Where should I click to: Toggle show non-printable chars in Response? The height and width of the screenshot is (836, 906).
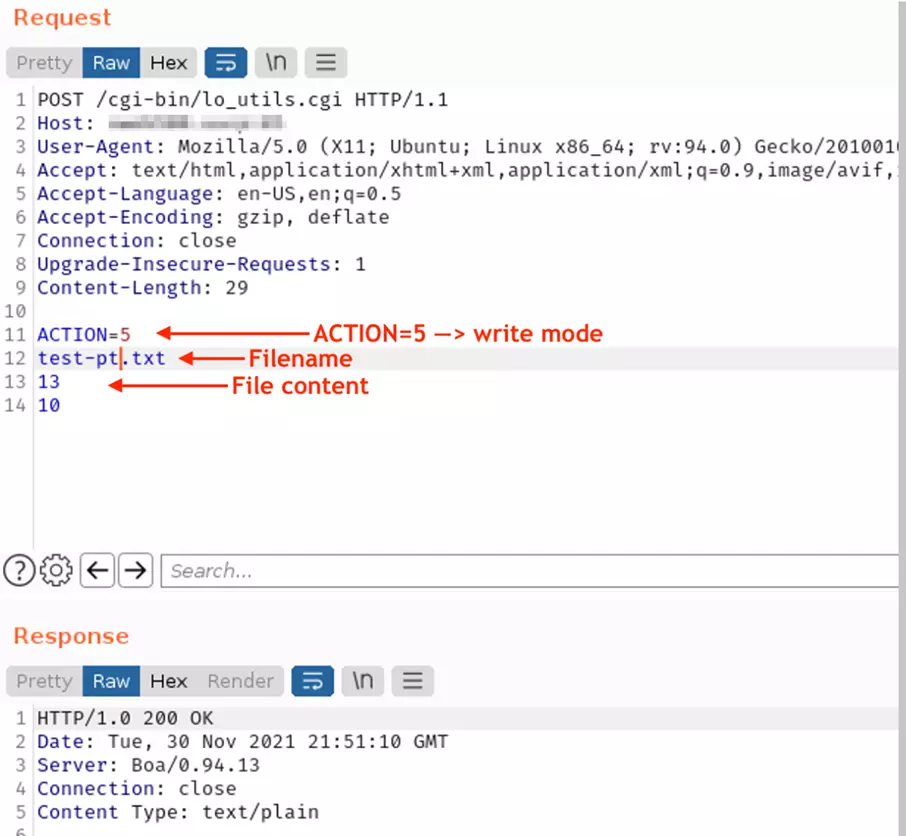(363, 681)
